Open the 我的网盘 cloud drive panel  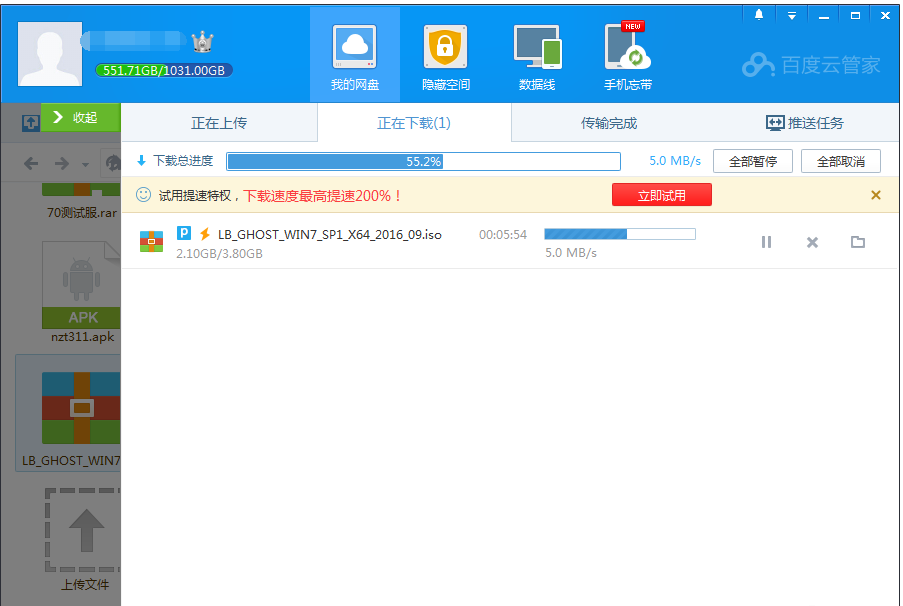(354, 55)
